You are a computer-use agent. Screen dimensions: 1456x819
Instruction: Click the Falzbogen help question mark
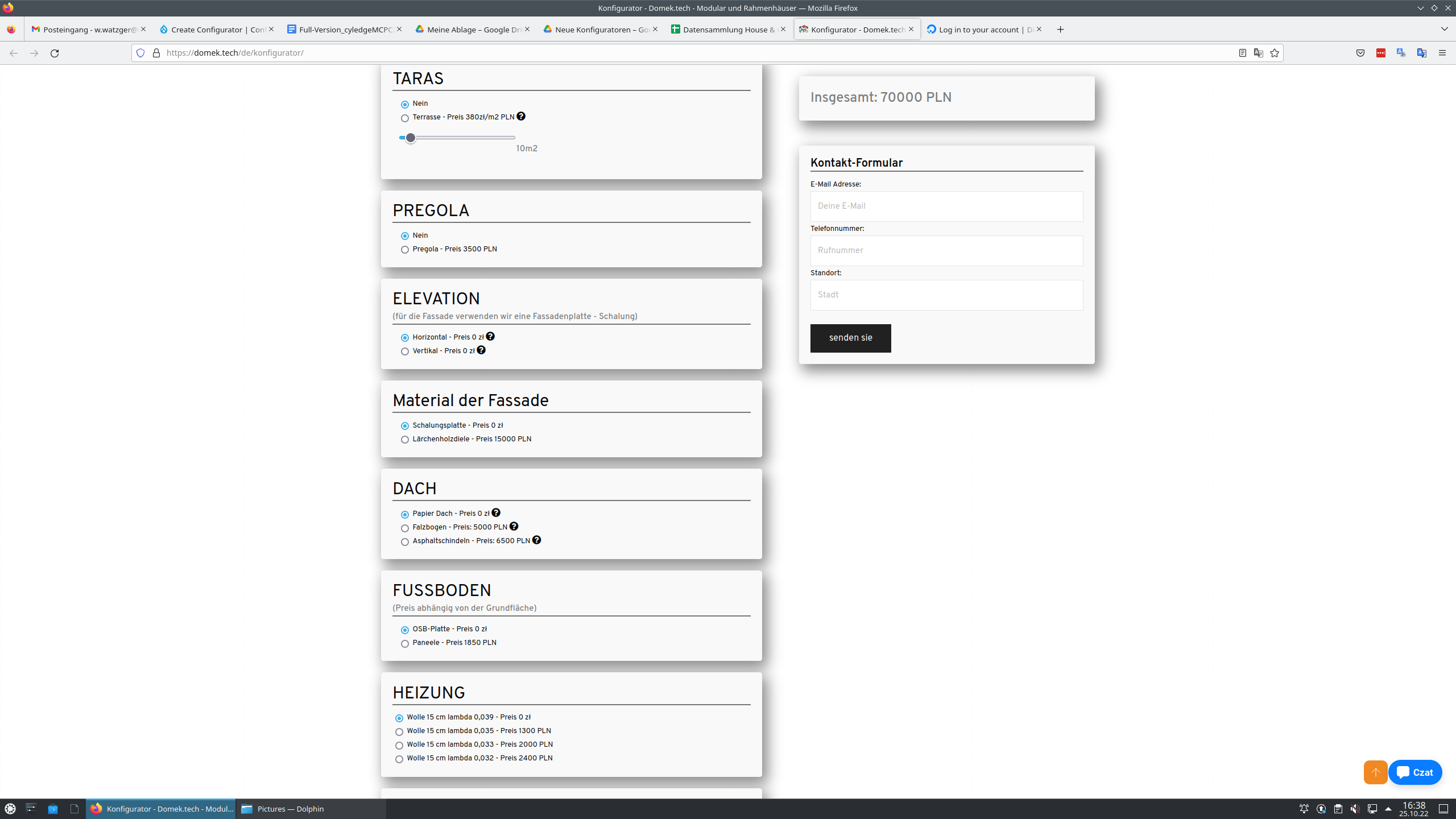coord(514,526)
